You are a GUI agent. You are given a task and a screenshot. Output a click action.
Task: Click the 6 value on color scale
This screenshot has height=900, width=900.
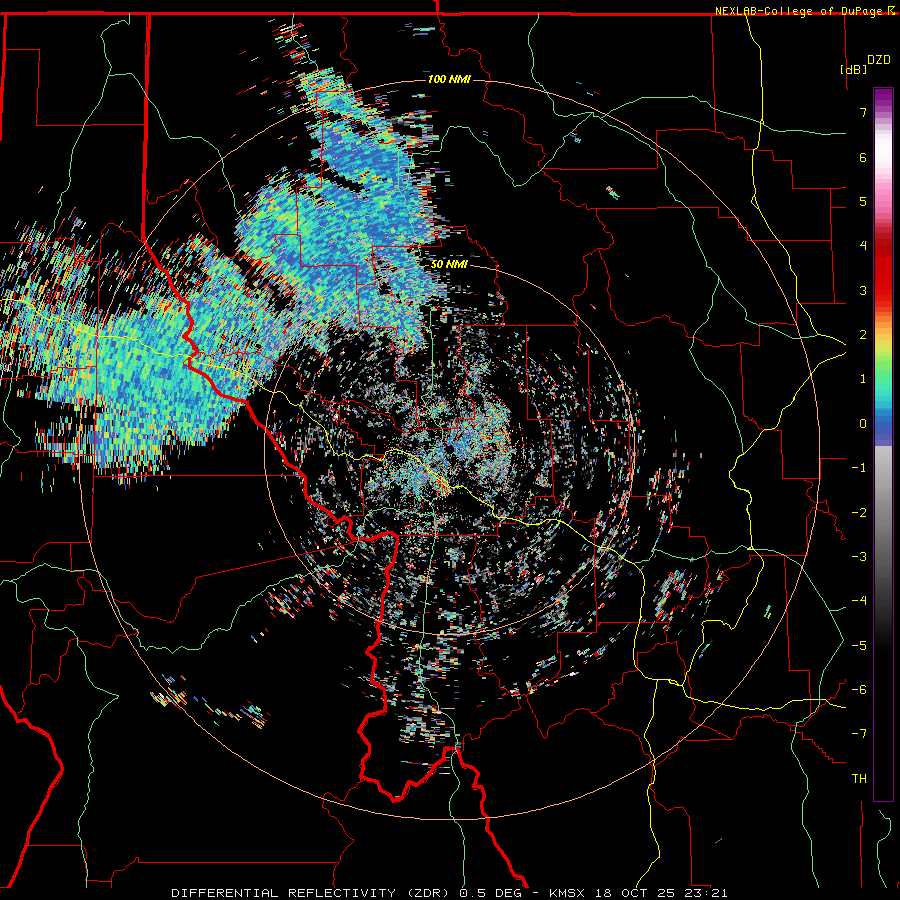pyautogui.click(x=863, y=157)
